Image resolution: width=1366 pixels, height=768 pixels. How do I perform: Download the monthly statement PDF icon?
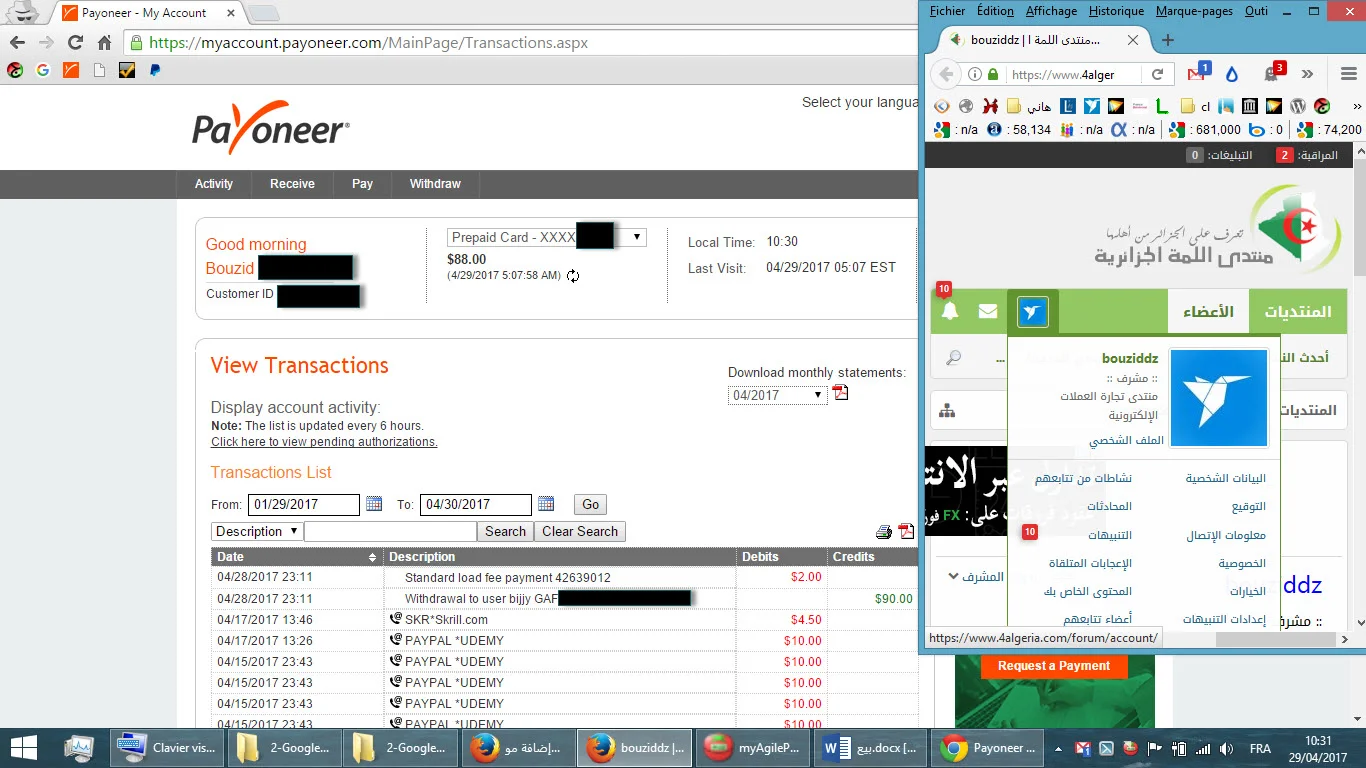click(841, 394)
